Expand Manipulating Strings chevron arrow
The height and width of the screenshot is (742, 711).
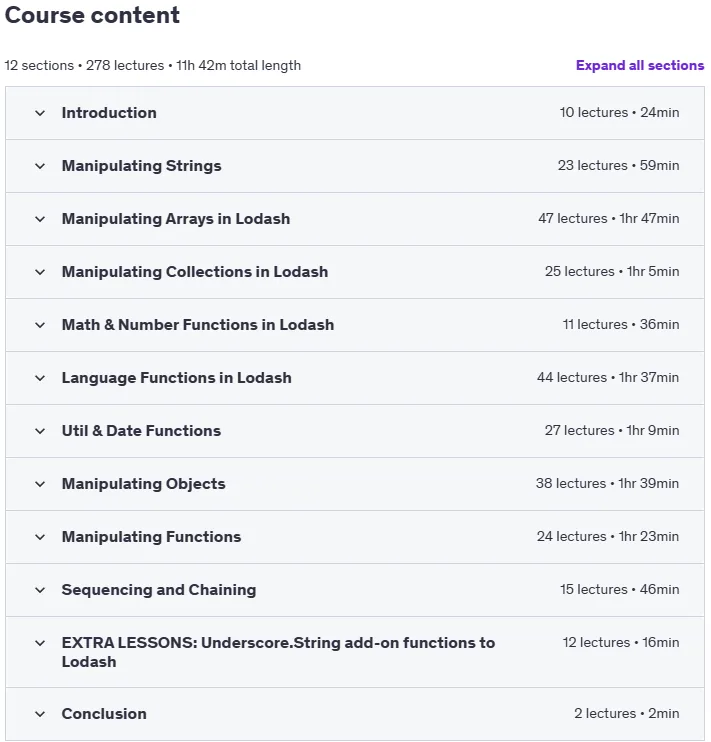tap(40, 166)
